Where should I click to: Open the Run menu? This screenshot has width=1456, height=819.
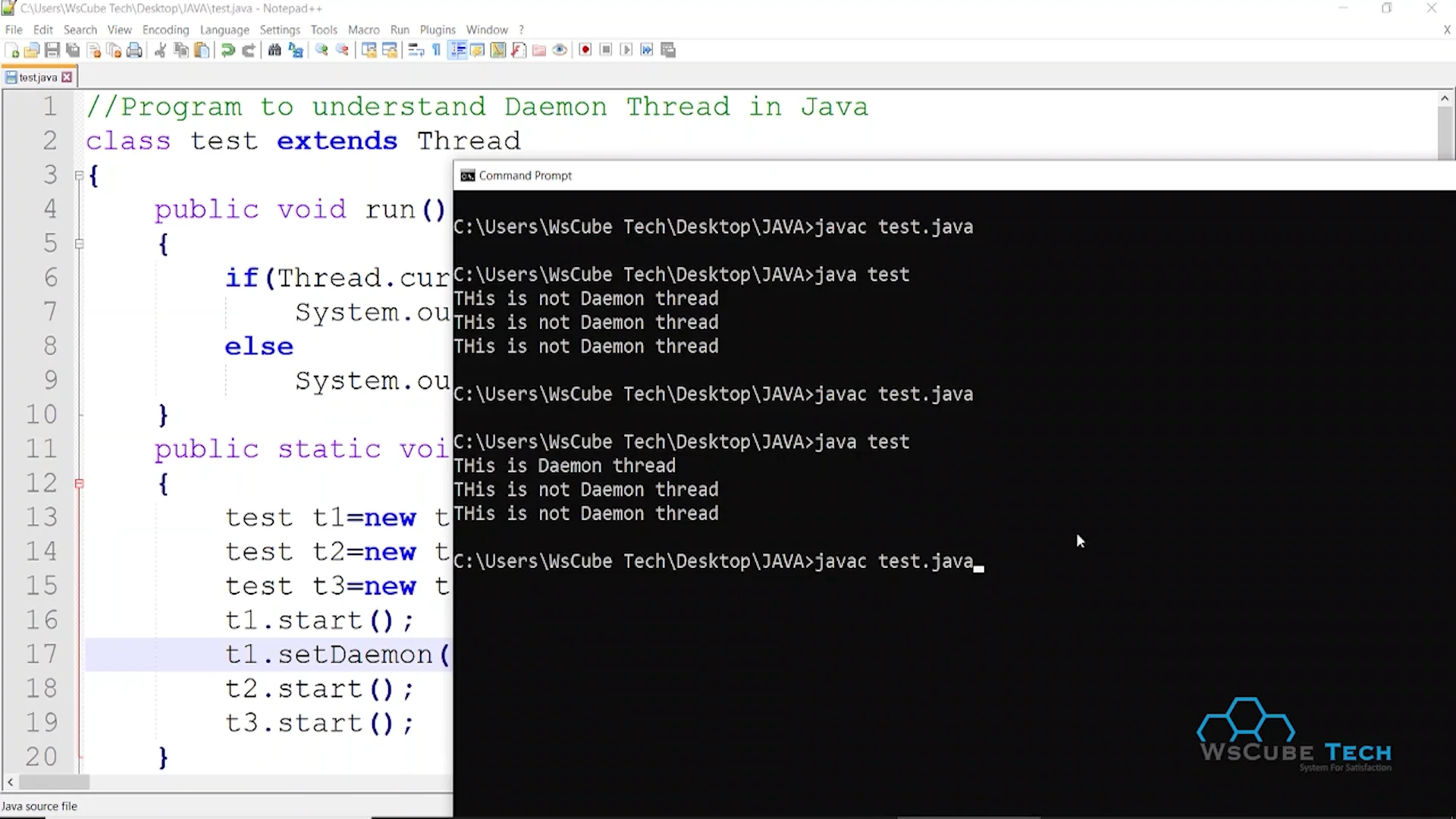click(400, 30)
